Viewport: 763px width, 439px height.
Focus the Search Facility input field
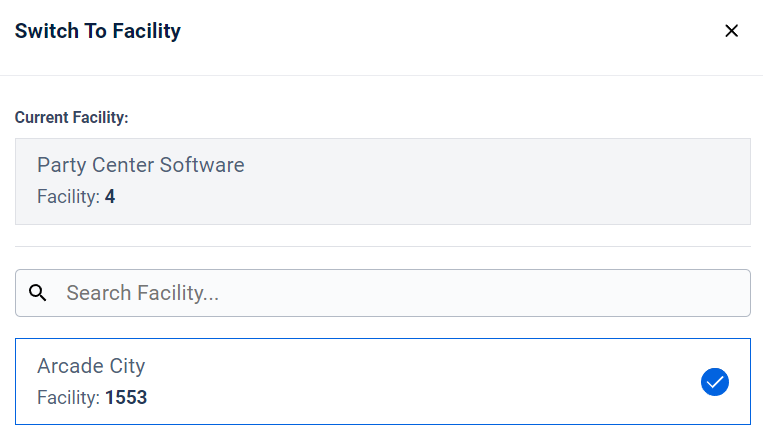[383, 293]
